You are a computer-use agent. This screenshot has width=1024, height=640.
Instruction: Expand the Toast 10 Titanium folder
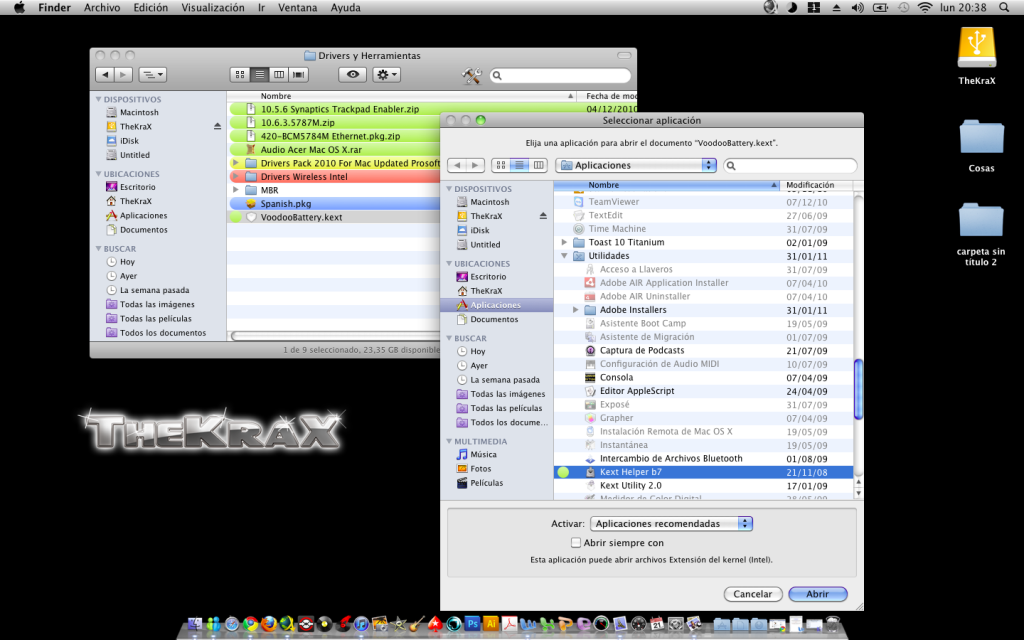pos(564,242)
